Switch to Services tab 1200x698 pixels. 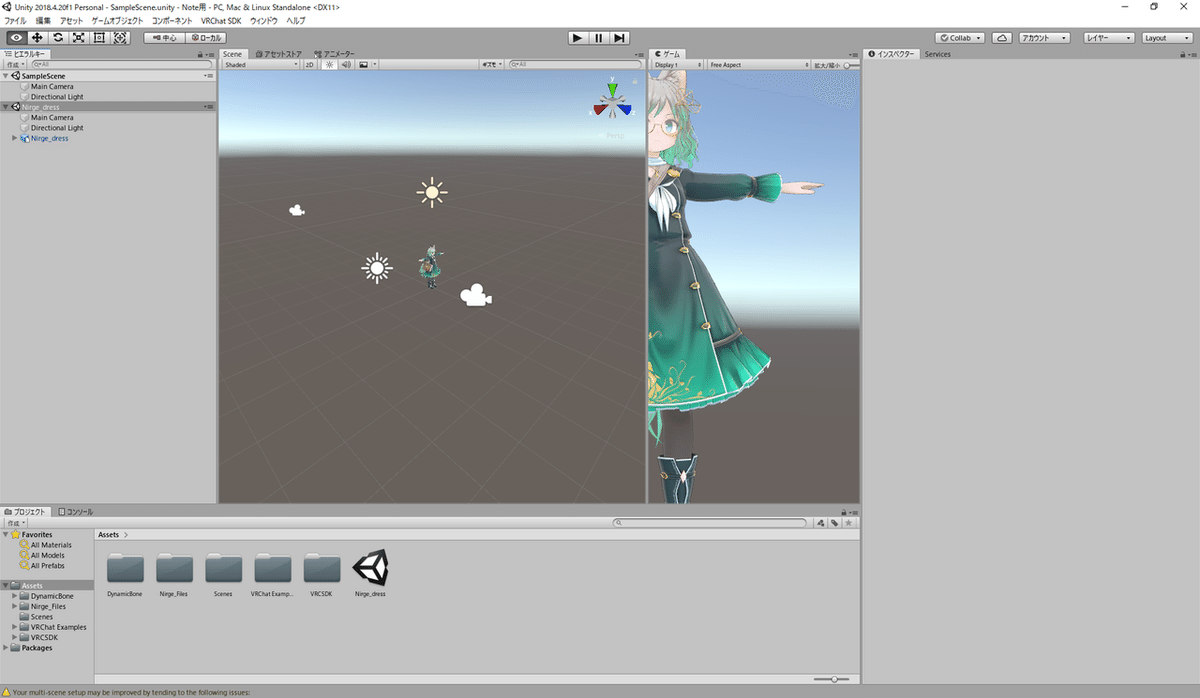pos(937,54)
